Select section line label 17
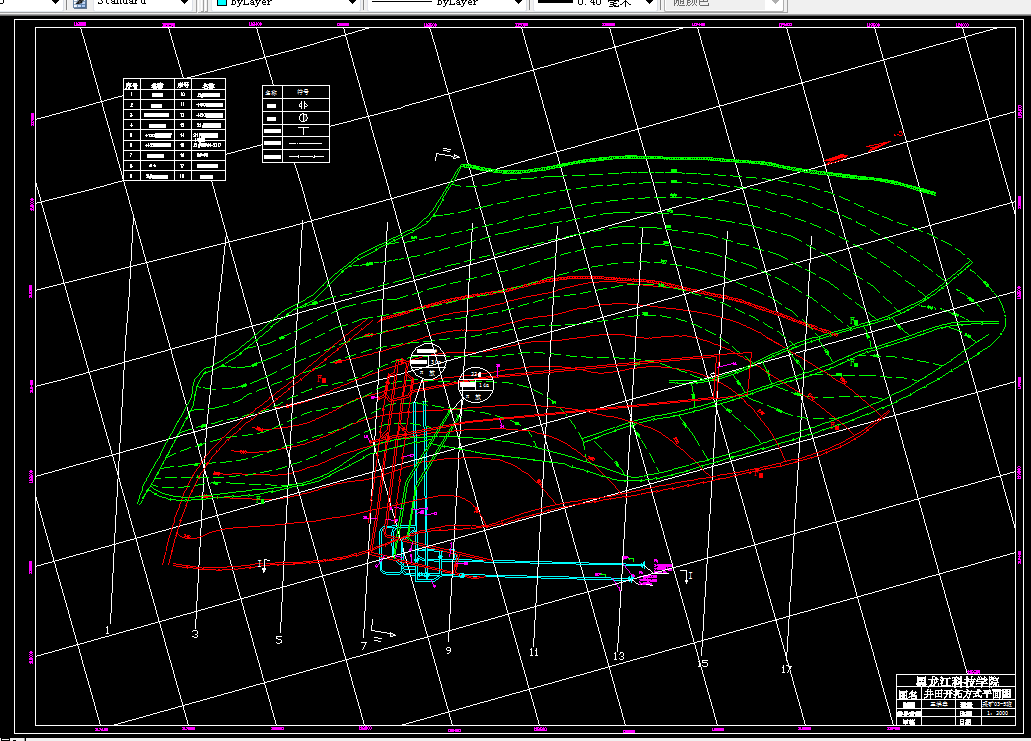1031x741 pixels. (x=786, y=669)
